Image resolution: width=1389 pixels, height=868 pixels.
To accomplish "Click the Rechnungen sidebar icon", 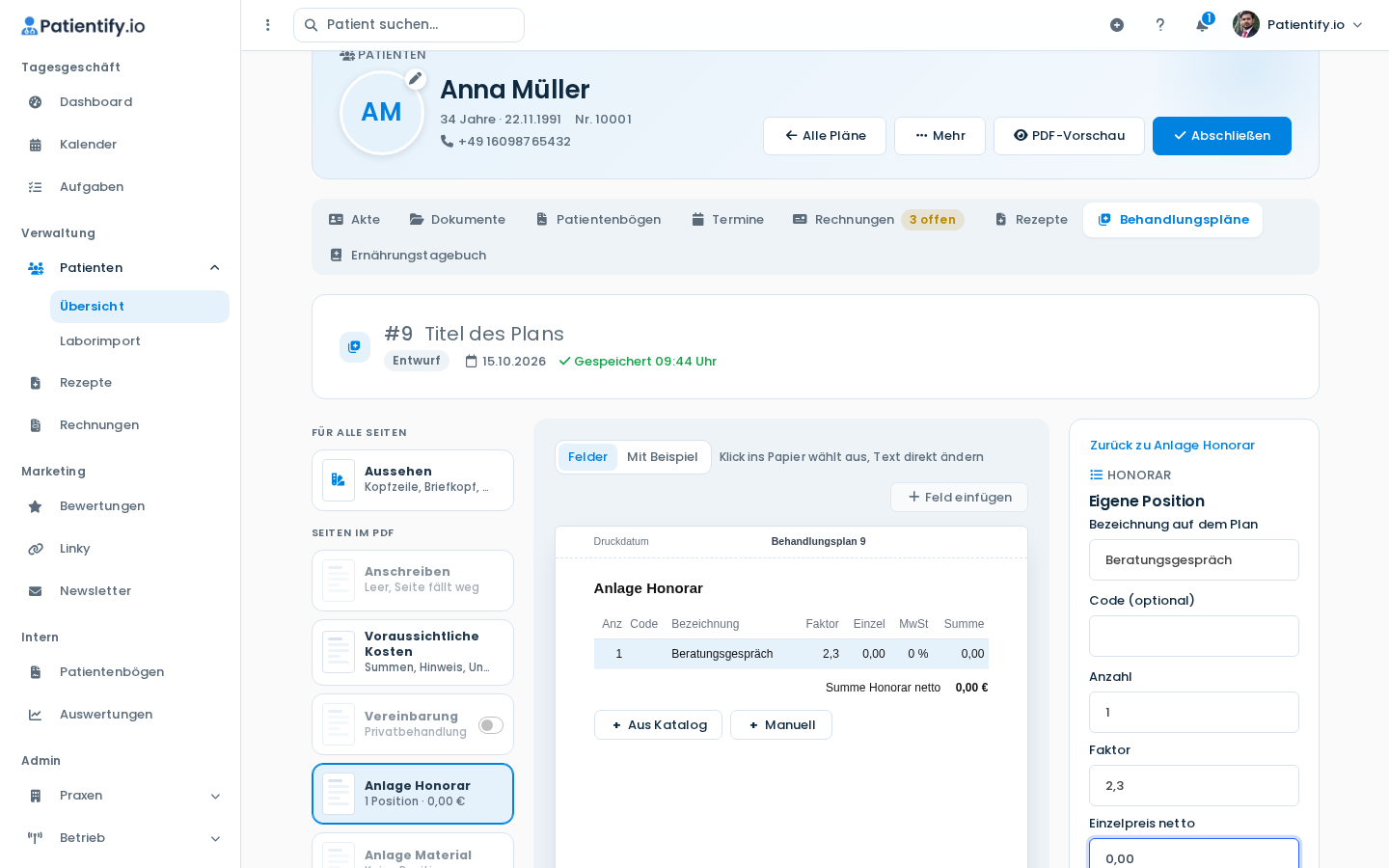I will (36, 425).
